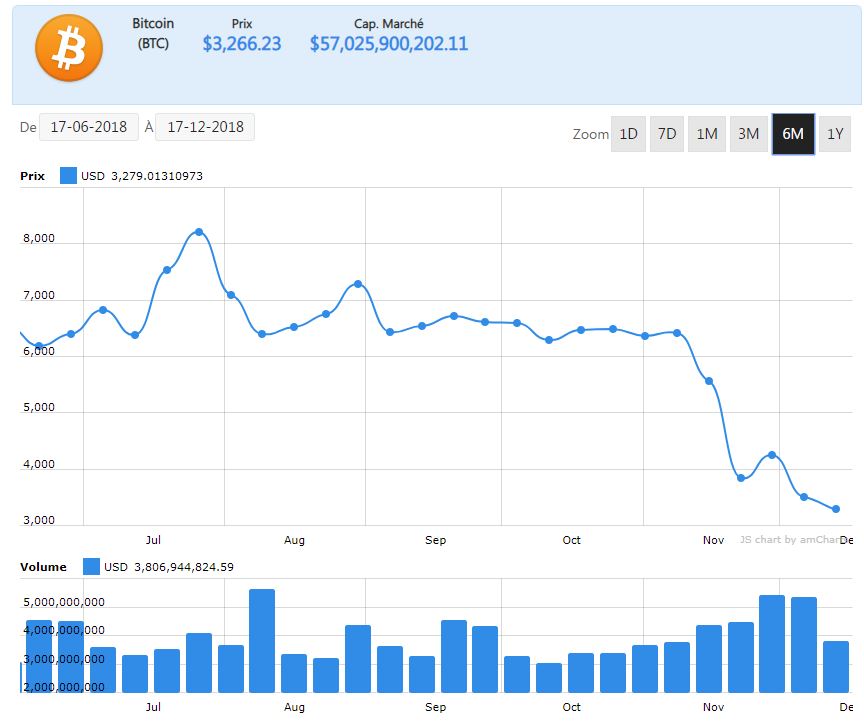Click the last data point on price line
This screenshot has height=726, width=864.
(x=836, y=509)
